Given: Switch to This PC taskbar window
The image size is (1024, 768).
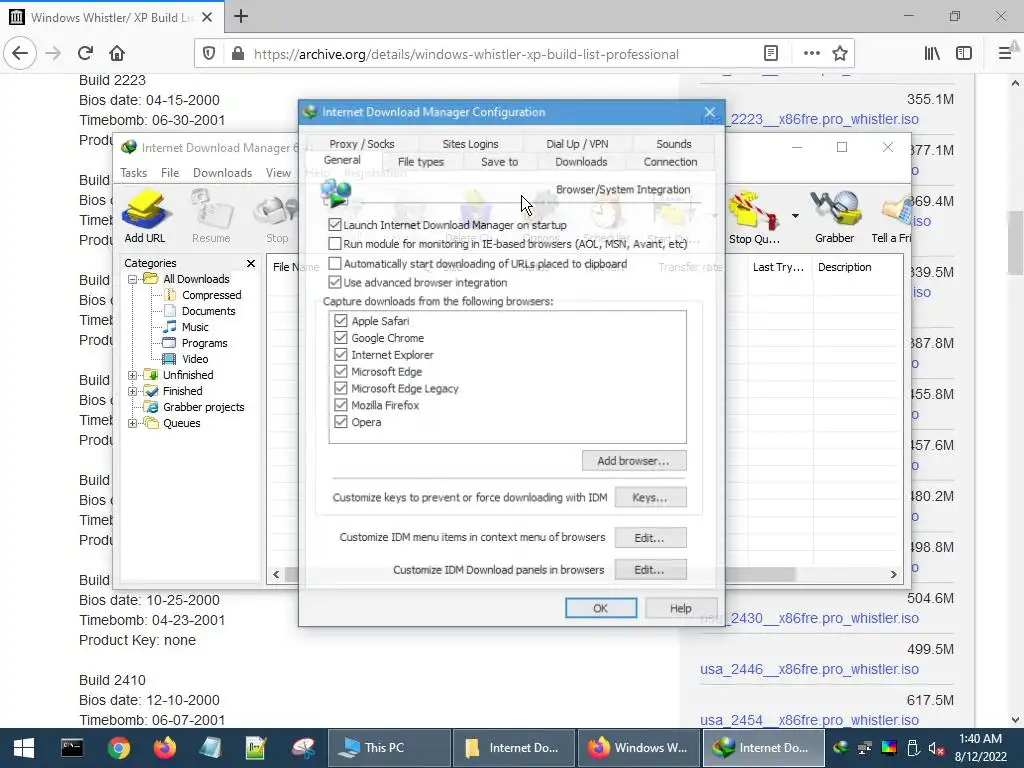Looking at the screenshot, I should (389, 748).
